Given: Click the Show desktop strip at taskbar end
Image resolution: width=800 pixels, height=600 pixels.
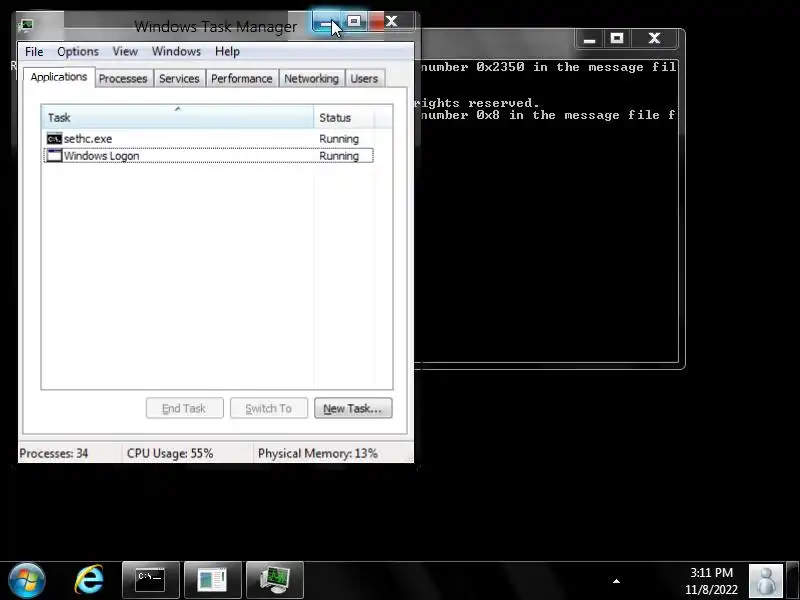Looking at the screenshot, I should tap(793, 581).
